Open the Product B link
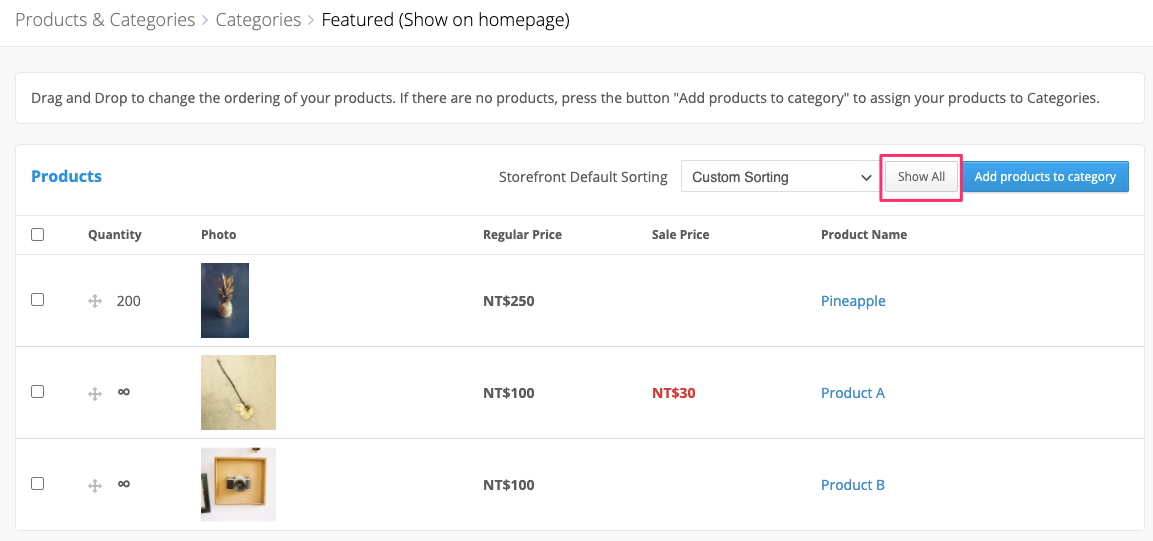Image resolution: width=1153 pixels, height=541 pixels. [853, 484]
